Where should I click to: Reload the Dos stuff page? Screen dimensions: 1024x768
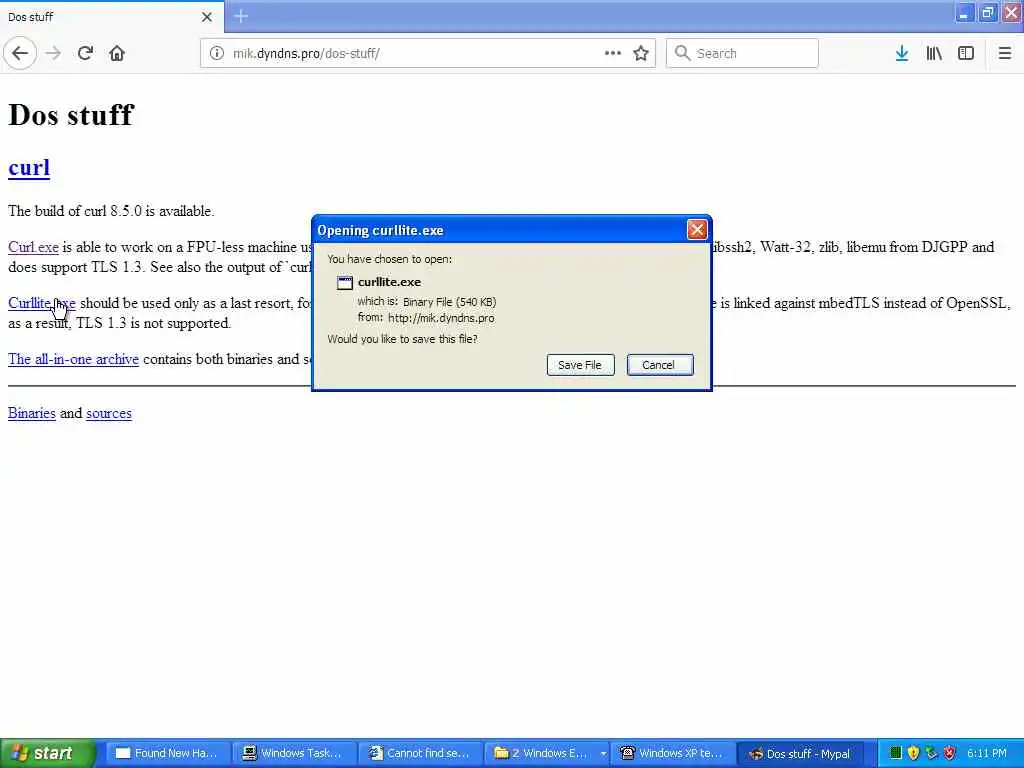click(x=85, y=53)
